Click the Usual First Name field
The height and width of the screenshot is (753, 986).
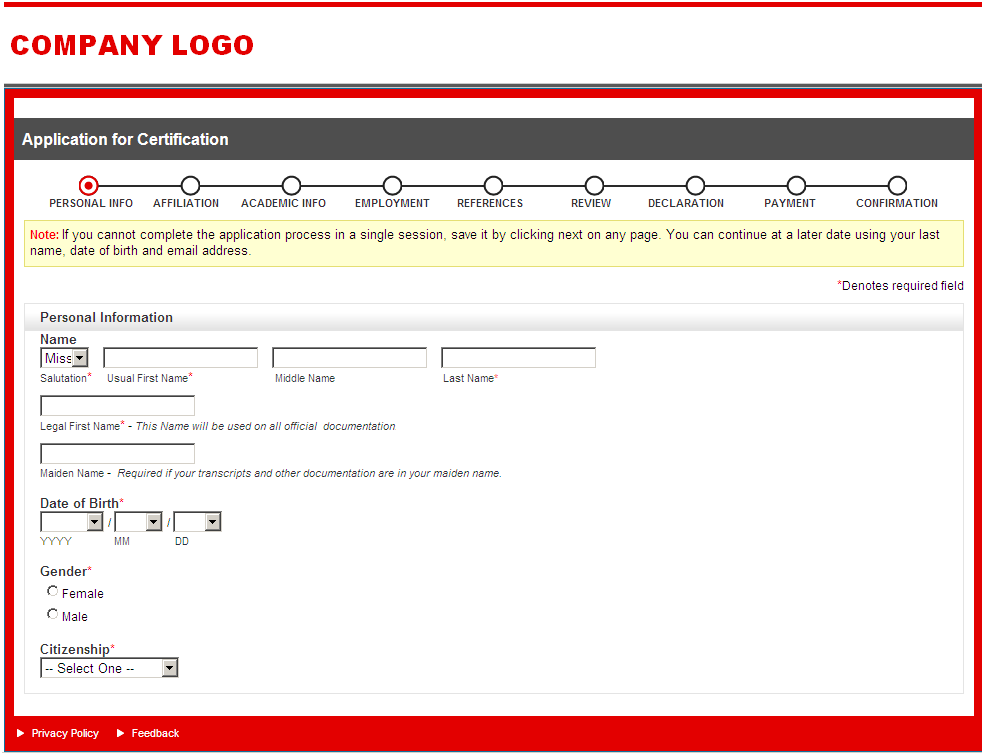click(x=180, y=358)
